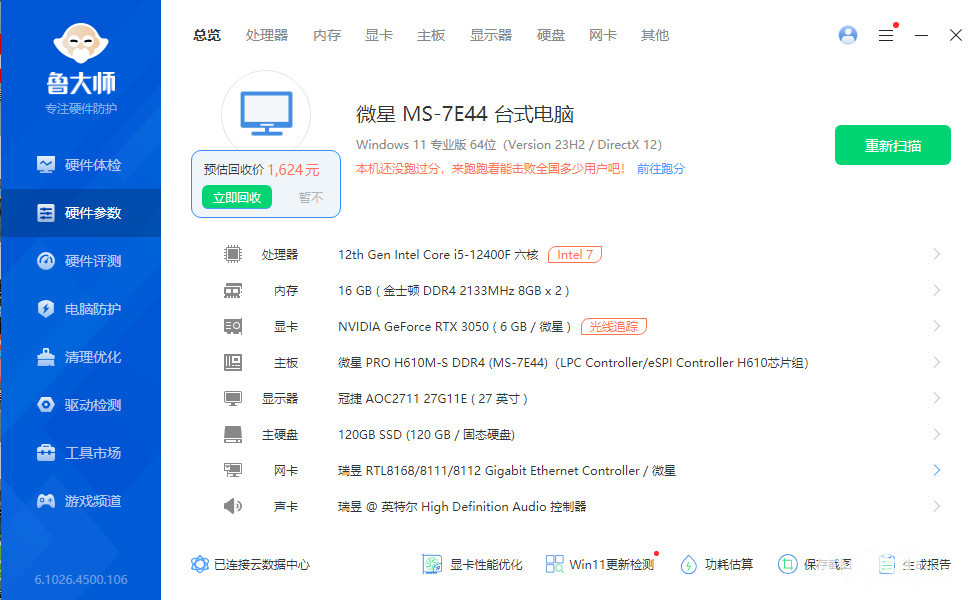The image size is (980, 600).
Task: Expand the 网卡 details chevron
Action: pos(937,470)
